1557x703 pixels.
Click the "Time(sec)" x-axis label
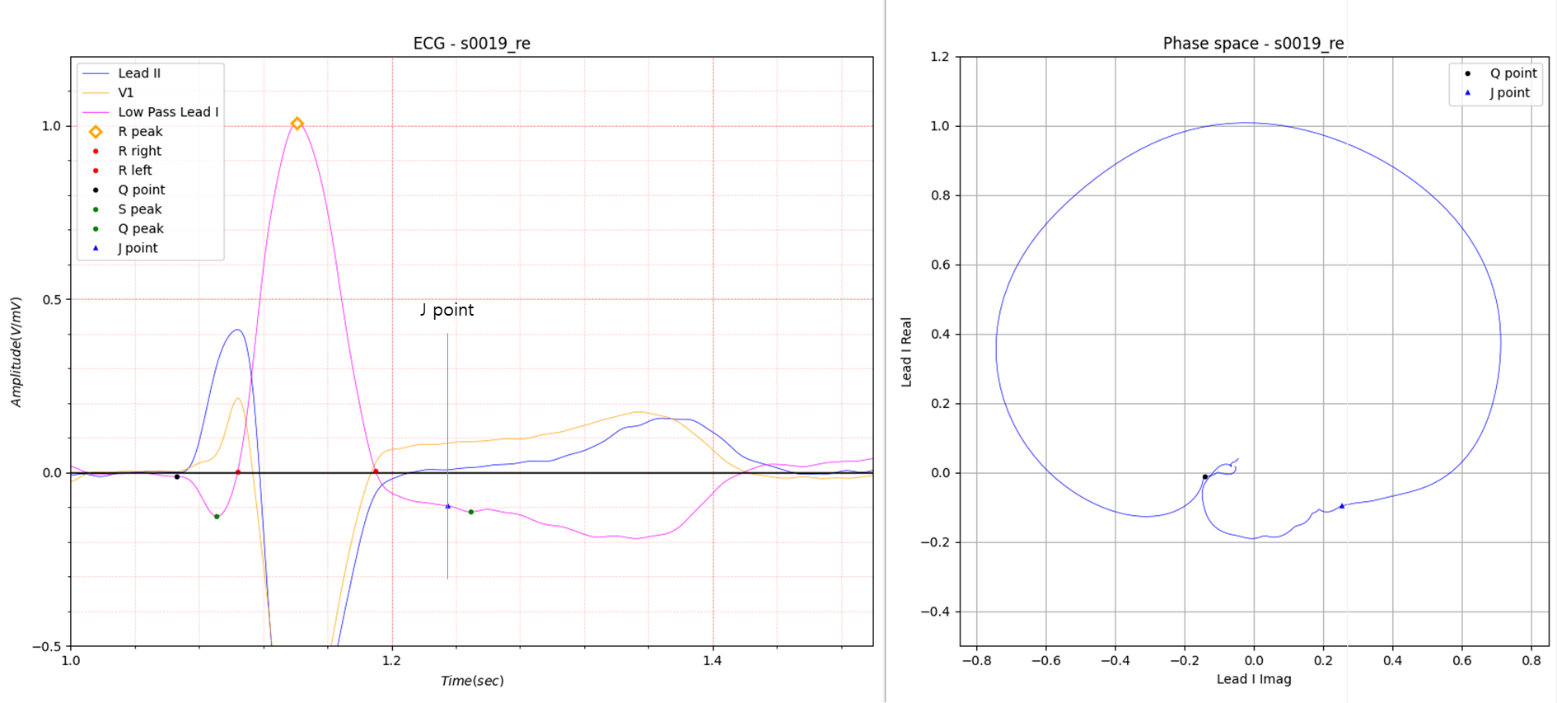472,681
